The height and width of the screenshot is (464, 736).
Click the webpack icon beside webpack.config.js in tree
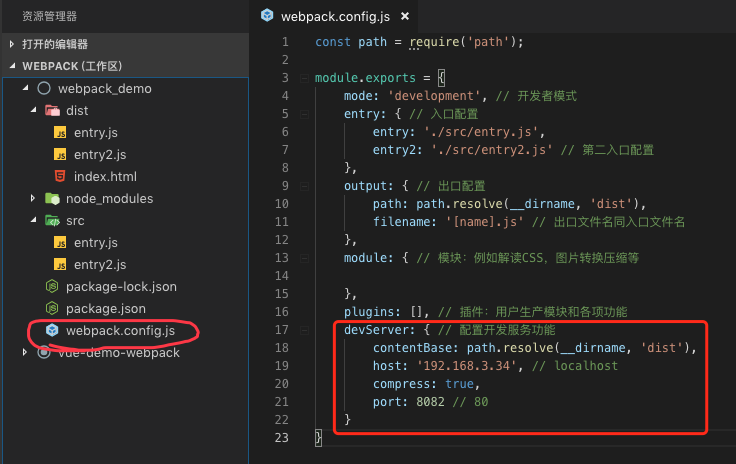click(52, 330)
